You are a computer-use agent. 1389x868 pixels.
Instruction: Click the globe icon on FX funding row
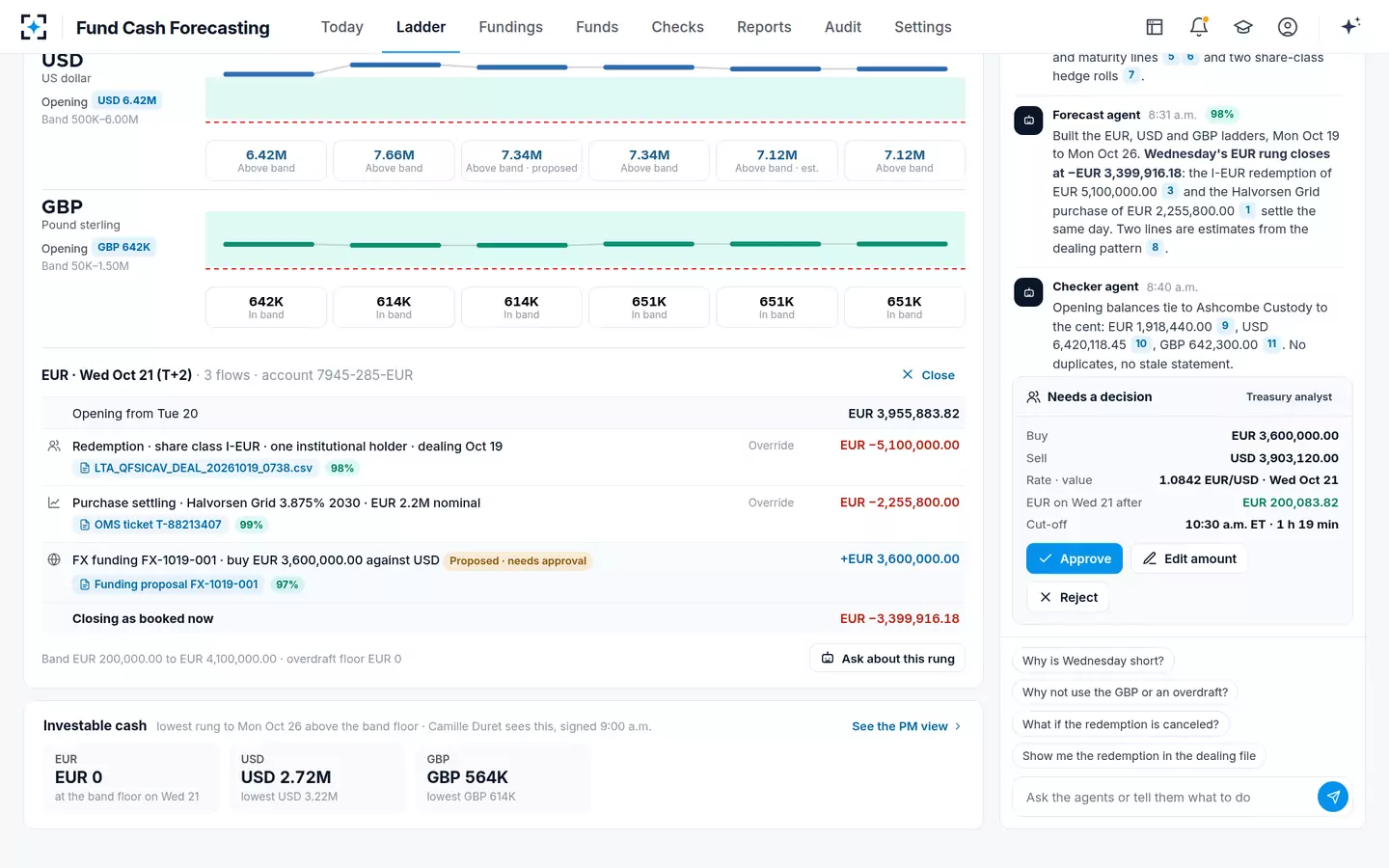click(54, 559)
